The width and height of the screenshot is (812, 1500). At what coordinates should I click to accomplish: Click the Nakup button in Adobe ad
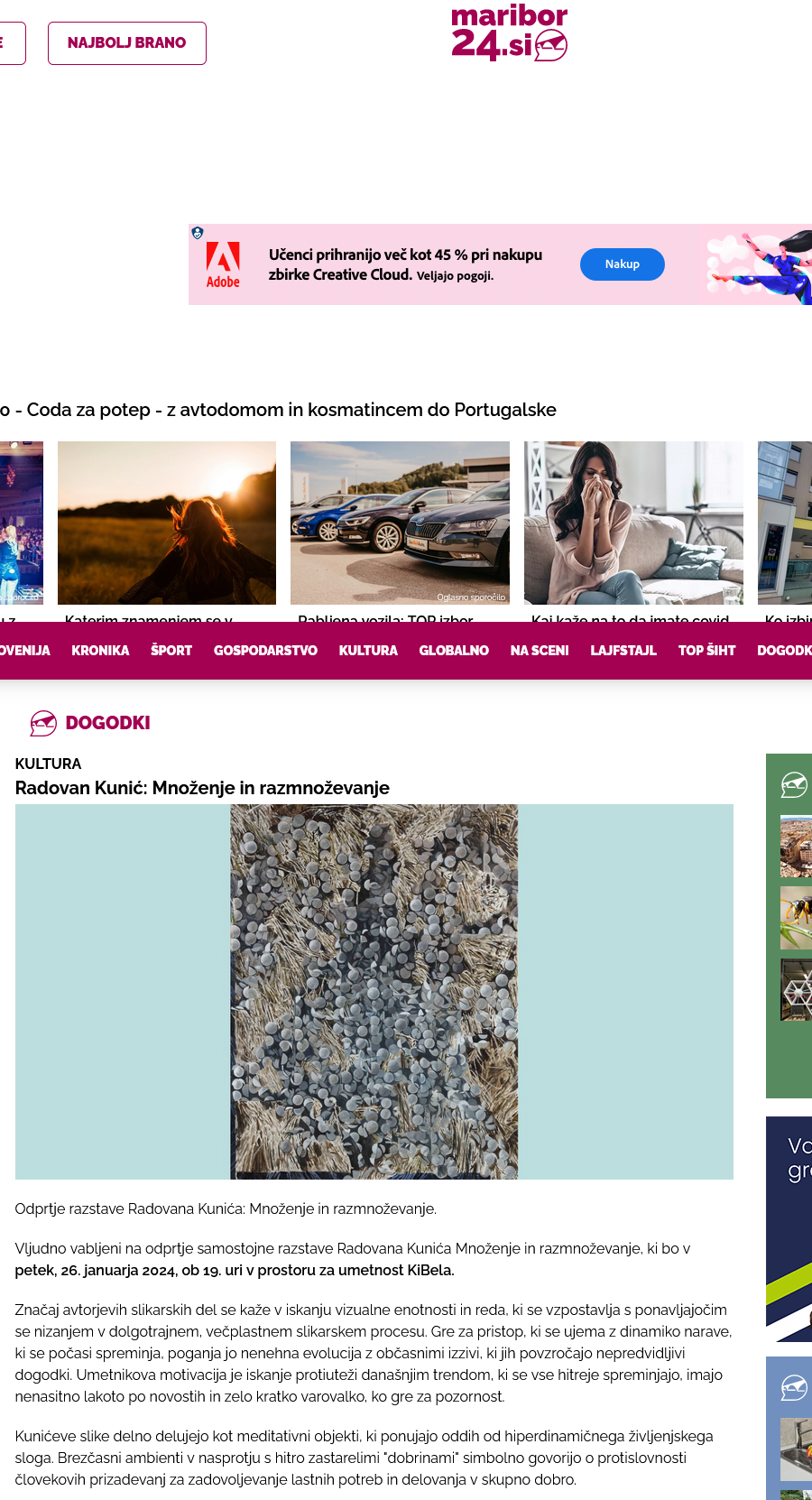click(622, 264)
